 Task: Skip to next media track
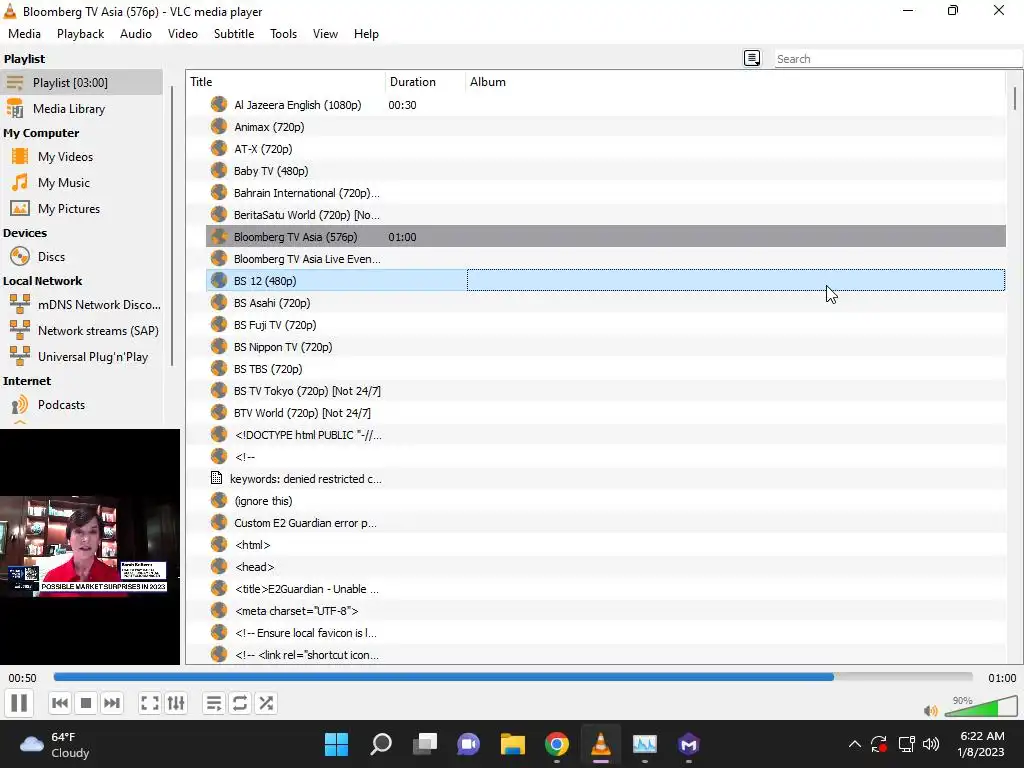coord(112,703)
